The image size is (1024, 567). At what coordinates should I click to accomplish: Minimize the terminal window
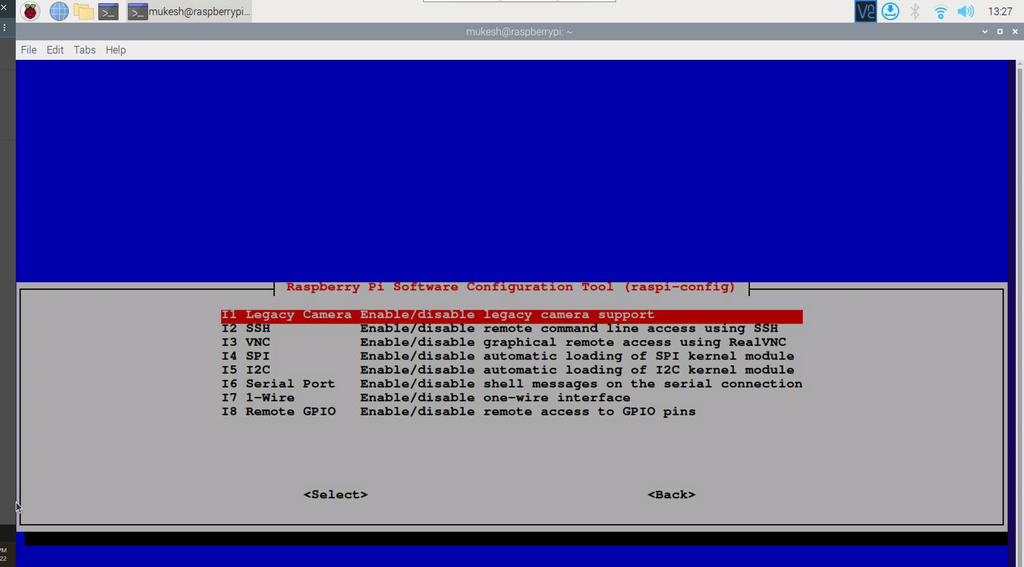[x=985, y=31]
